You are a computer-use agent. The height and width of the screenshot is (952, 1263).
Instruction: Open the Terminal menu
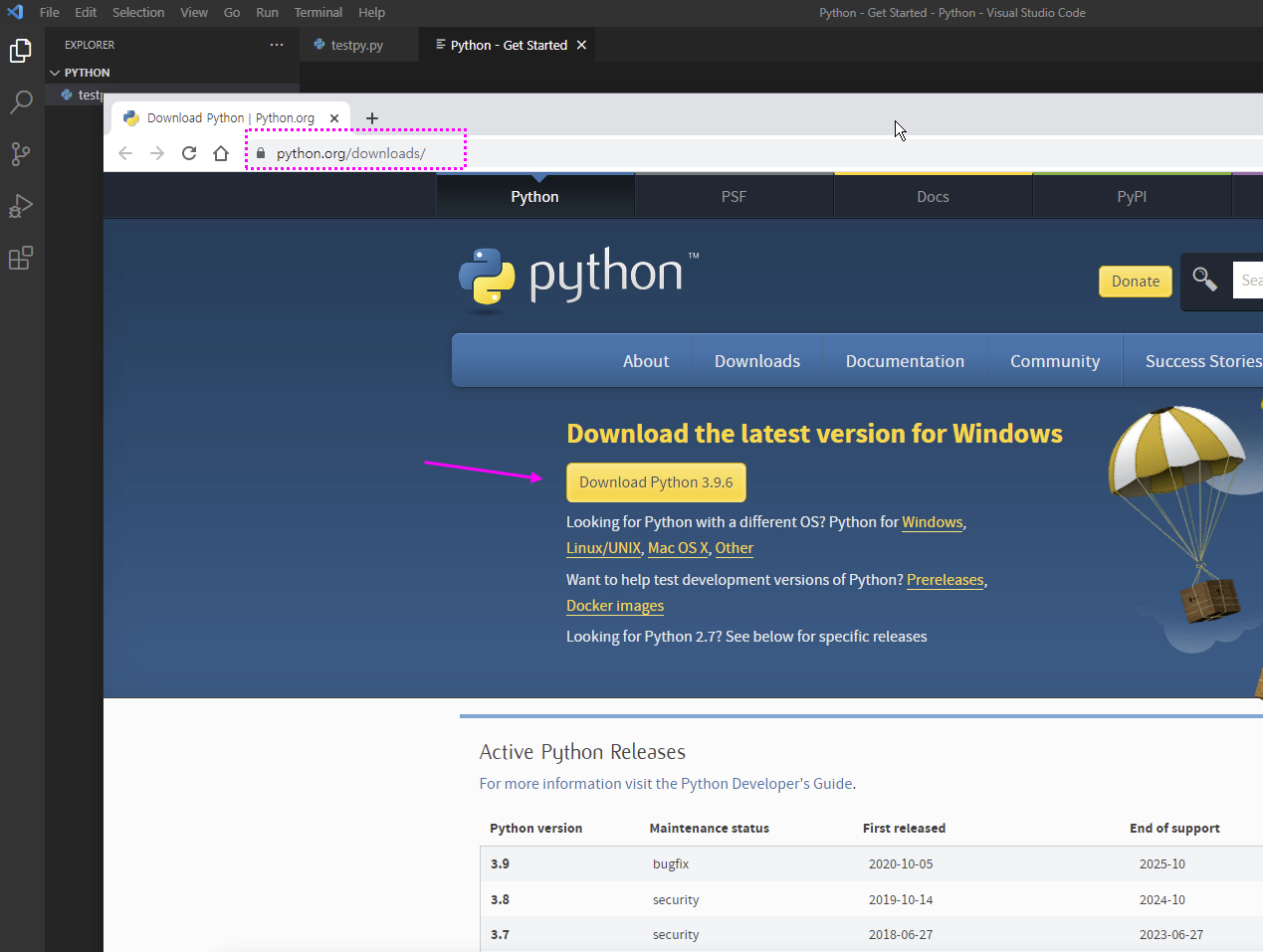318,12
